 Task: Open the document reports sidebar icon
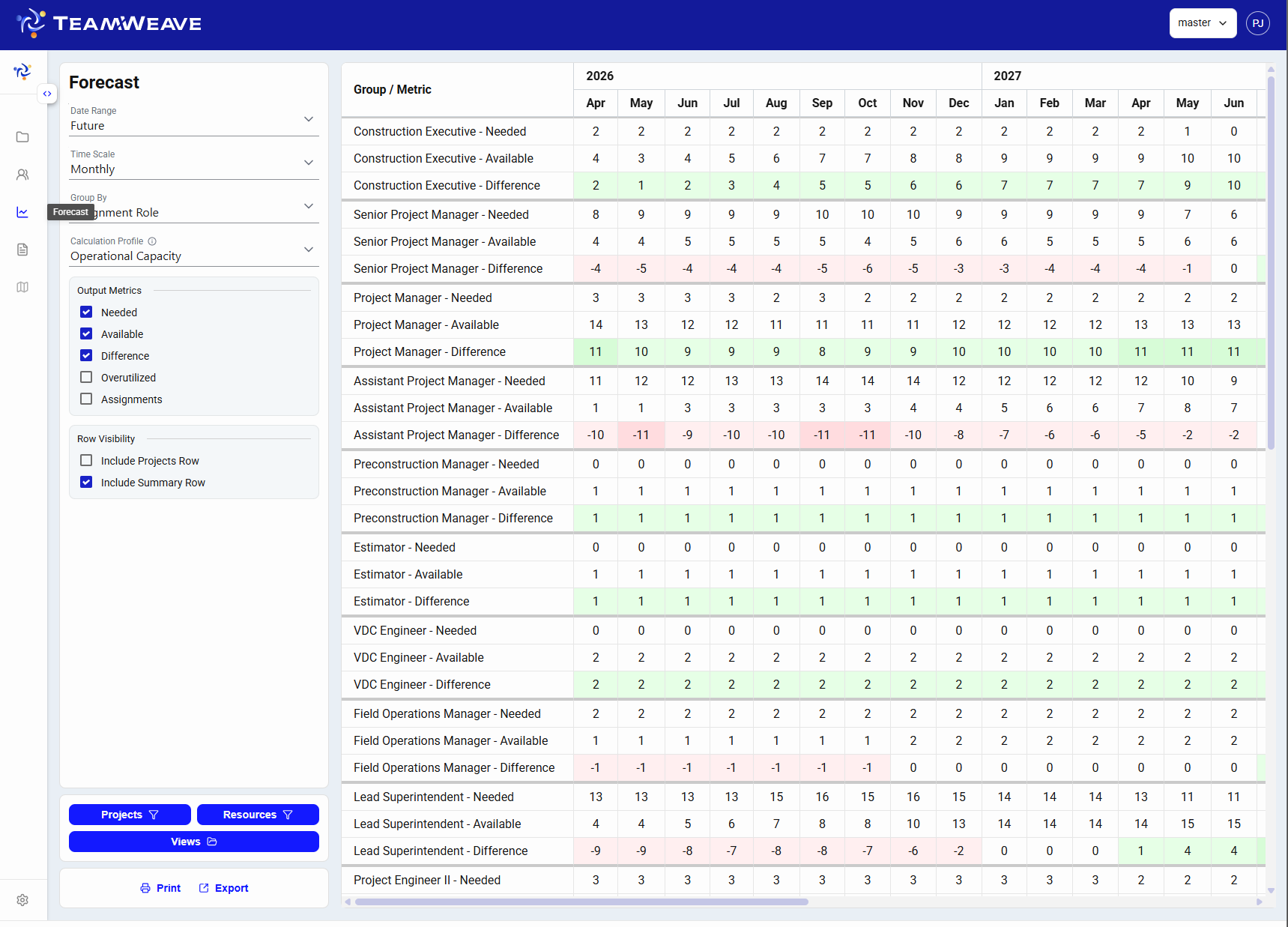pyautogui.click(x=22, y=250)
